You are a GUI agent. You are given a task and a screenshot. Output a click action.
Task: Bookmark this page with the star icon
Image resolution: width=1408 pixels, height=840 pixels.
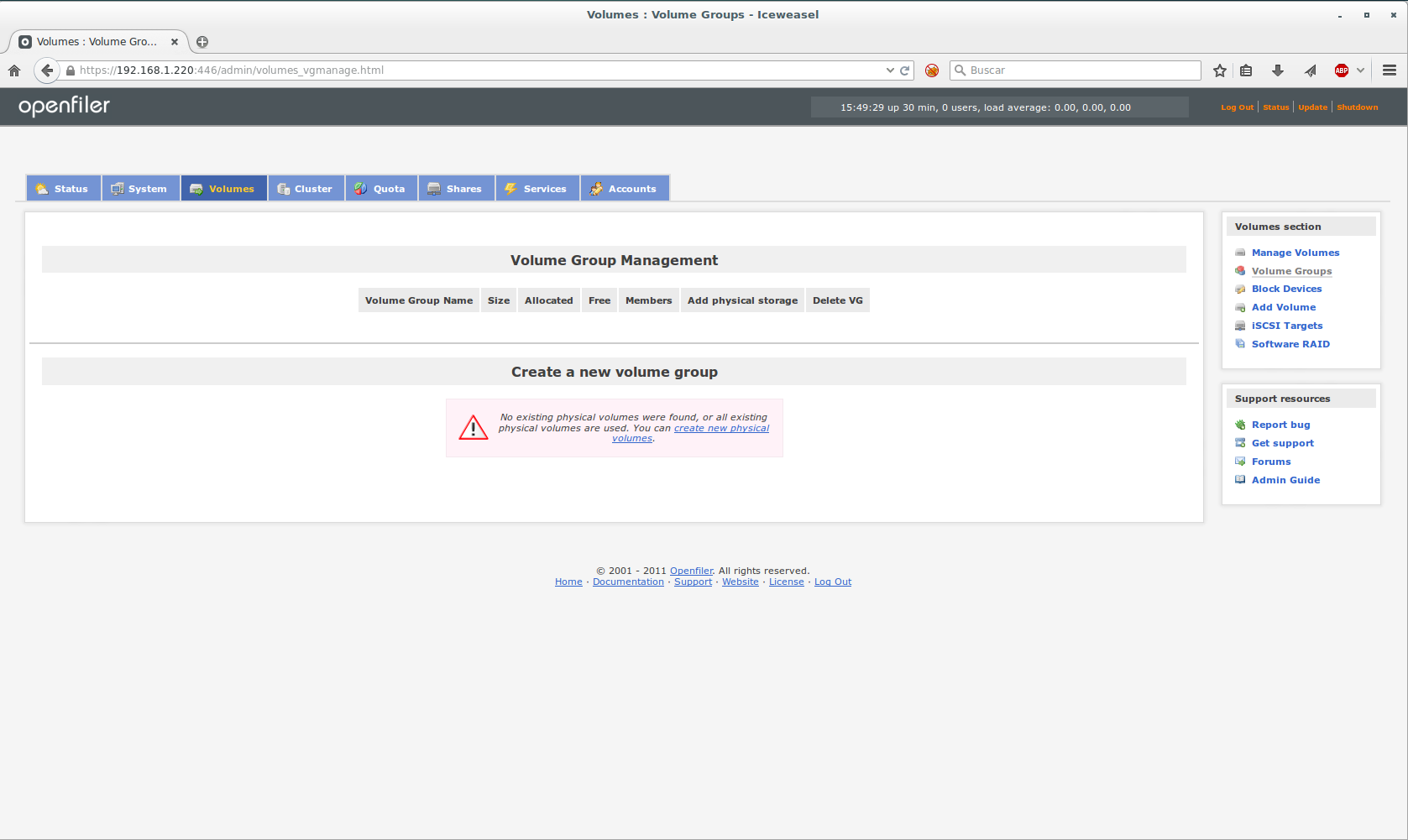[x=1220, y=70]
